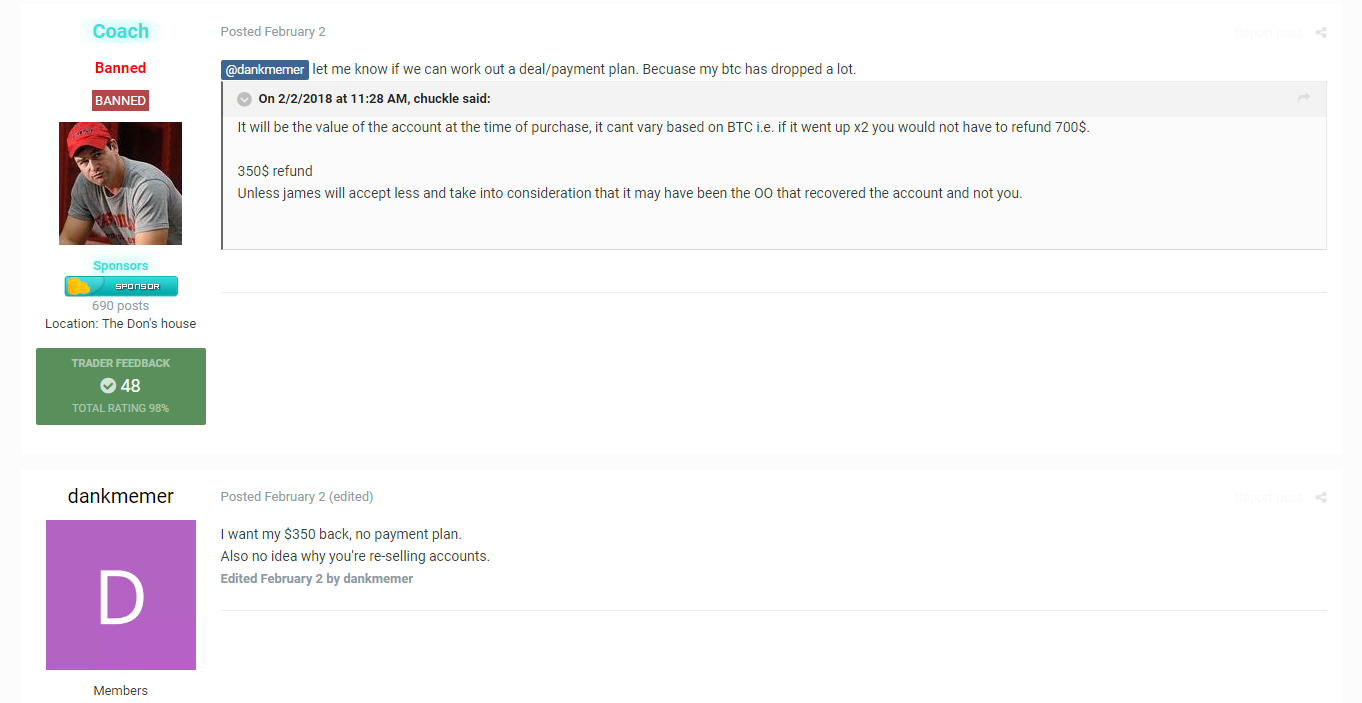
Task: Report Coach's post
Action: click(x=1268, y=33)
